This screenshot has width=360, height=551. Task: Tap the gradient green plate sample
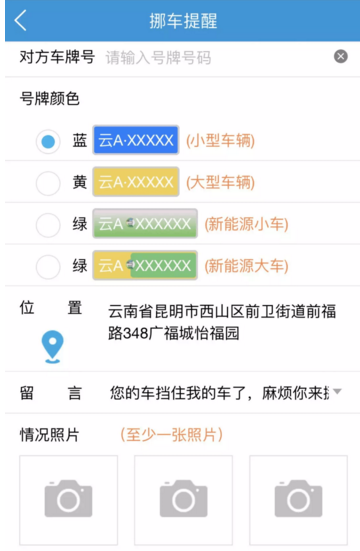(145, 223)
